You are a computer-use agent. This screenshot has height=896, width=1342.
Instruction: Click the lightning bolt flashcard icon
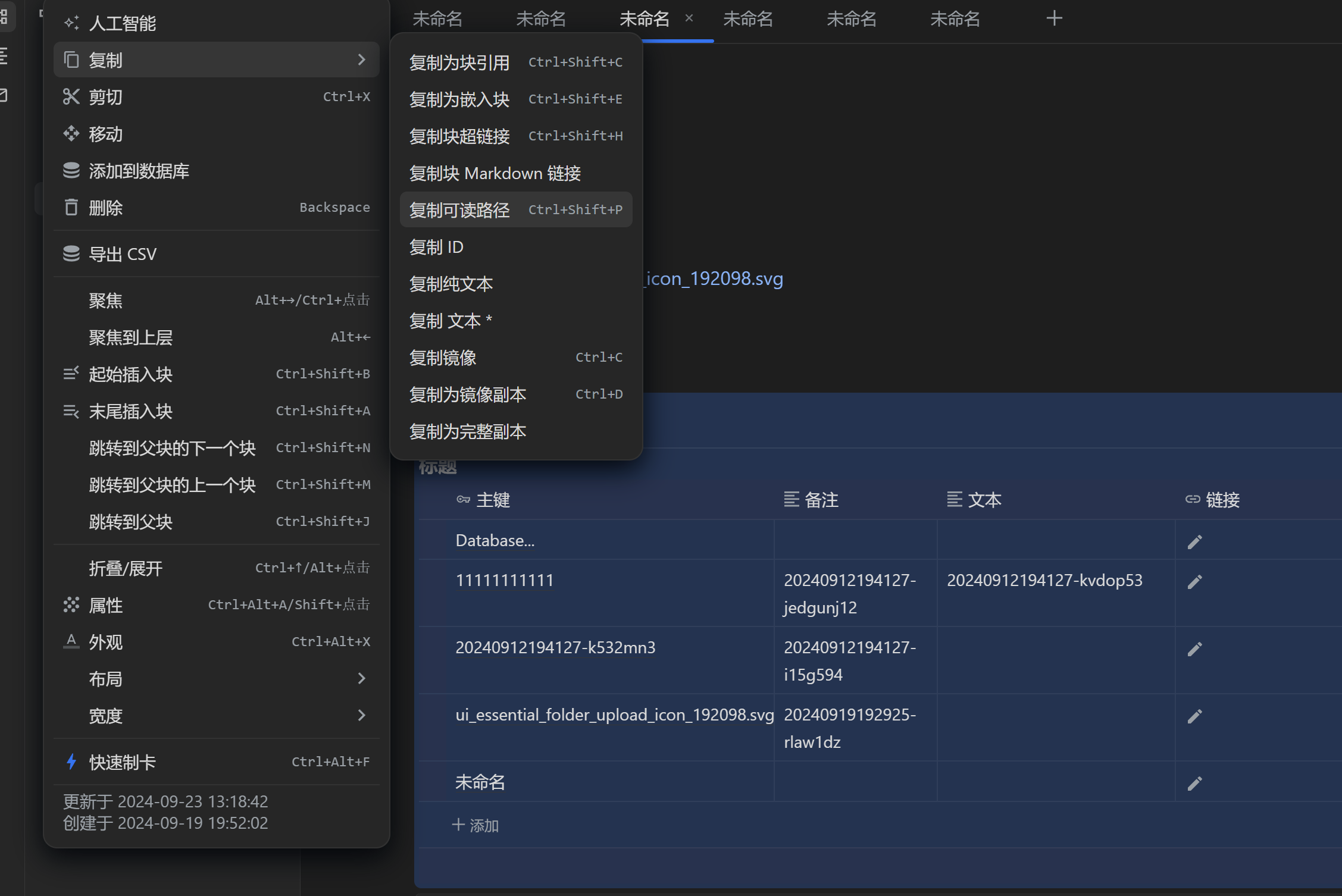pyautogui.click(x=71, y=762)
